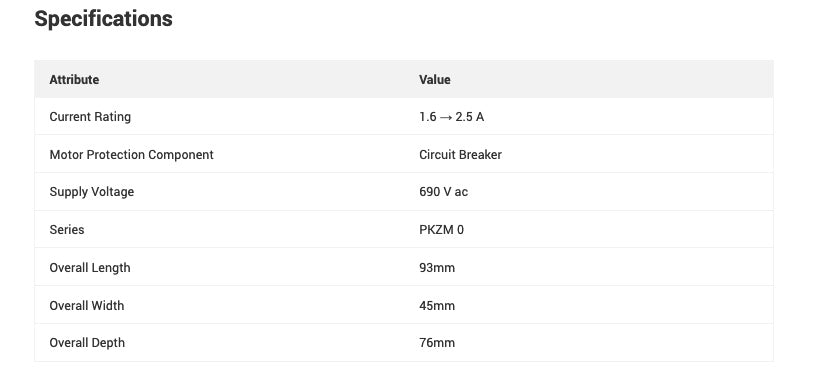Click Motor Protection Component attribute label
This screenshot has width=828, height=381.
pyautogui.click(x=131, y=155)
